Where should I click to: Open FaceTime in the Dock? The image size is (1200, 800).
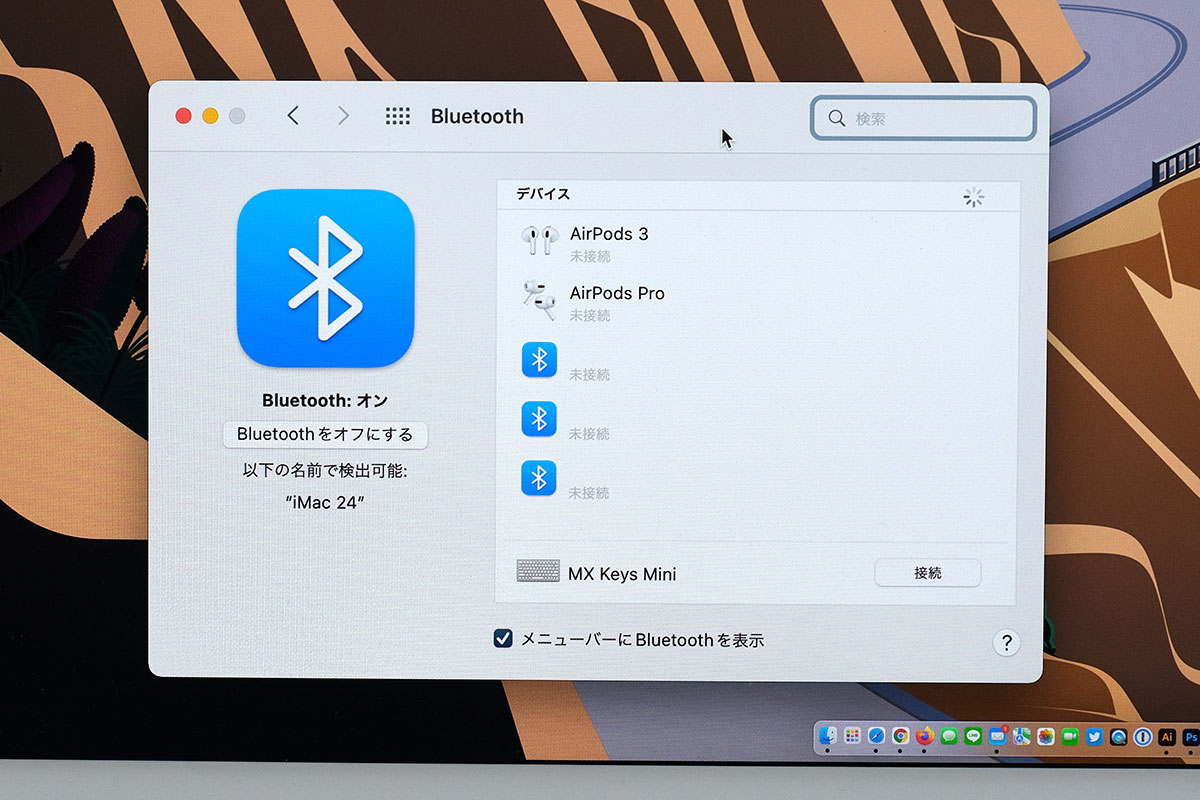point(1070,736)
